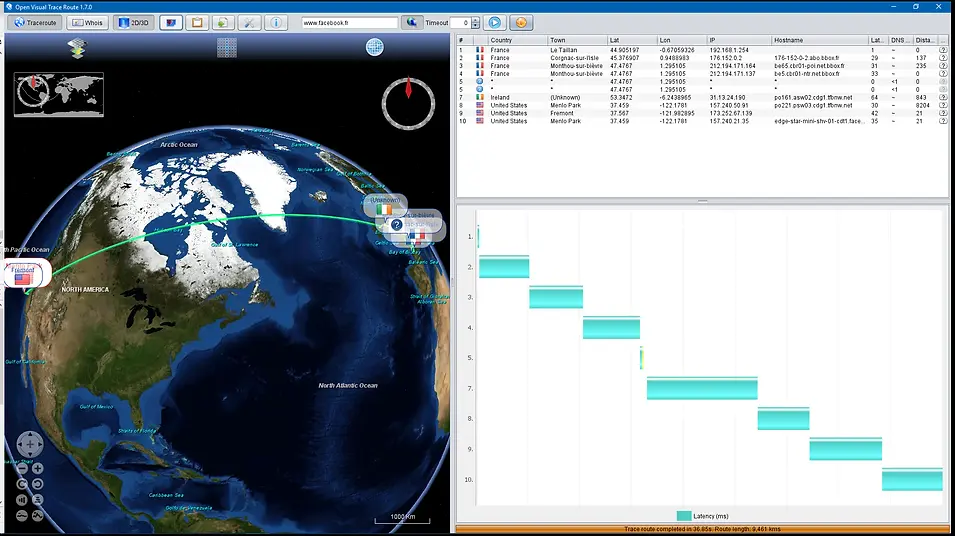This screenshot has height=536, width=955.
Task: Toggle the graticule grid icon on map
Action: tap(227, 48)
